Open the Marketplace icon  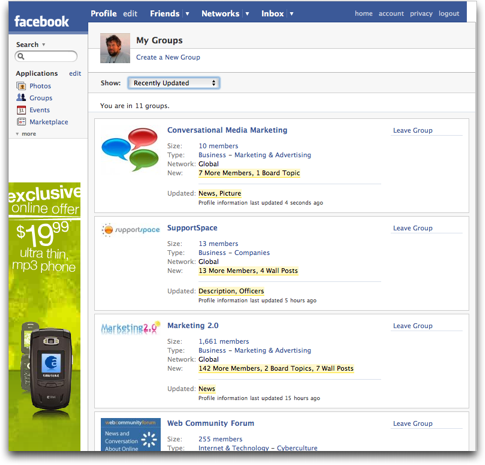coord(21,122)
